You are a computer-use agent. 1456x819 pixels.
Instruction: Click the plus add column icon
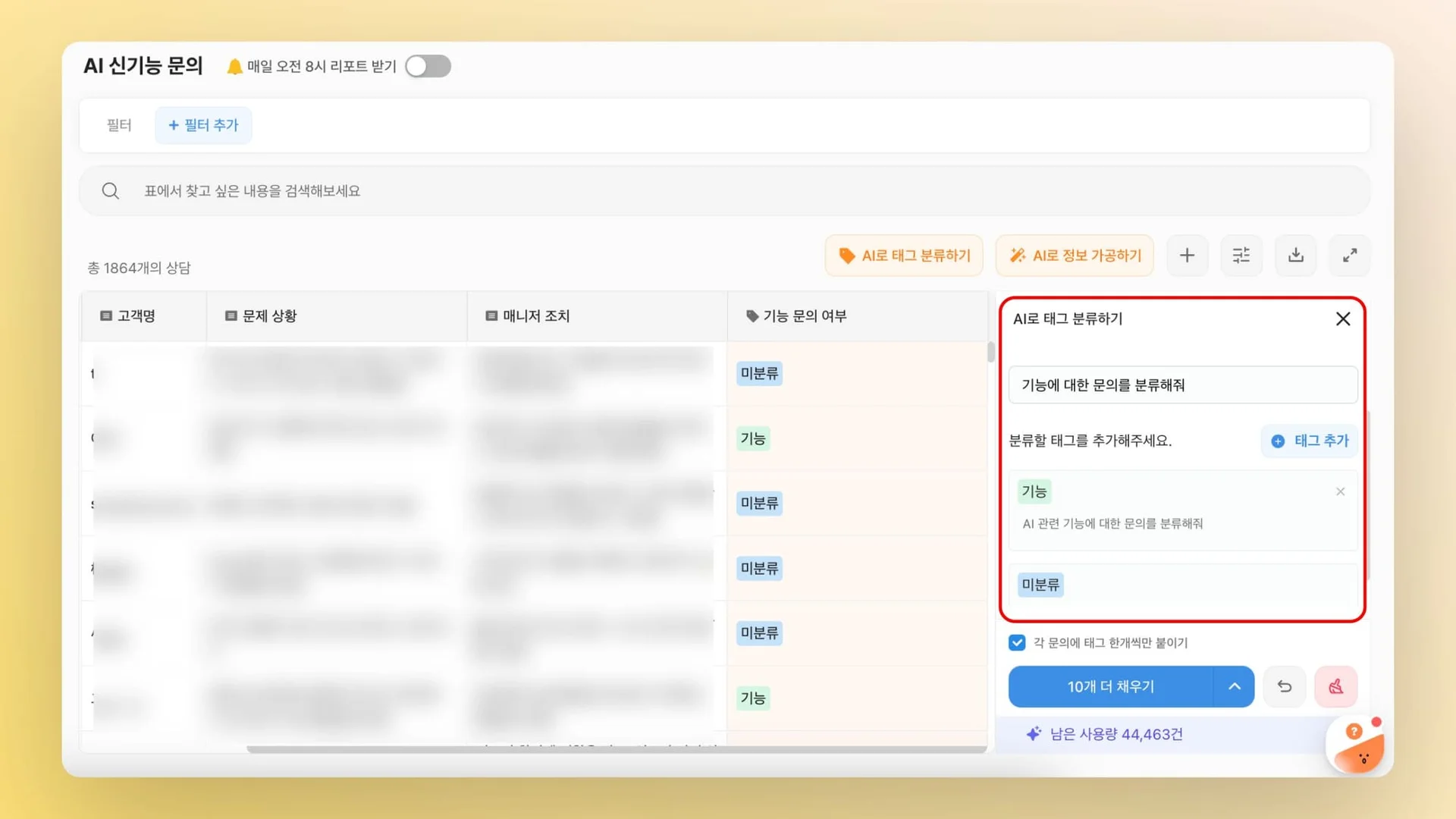pos(1187,256)
